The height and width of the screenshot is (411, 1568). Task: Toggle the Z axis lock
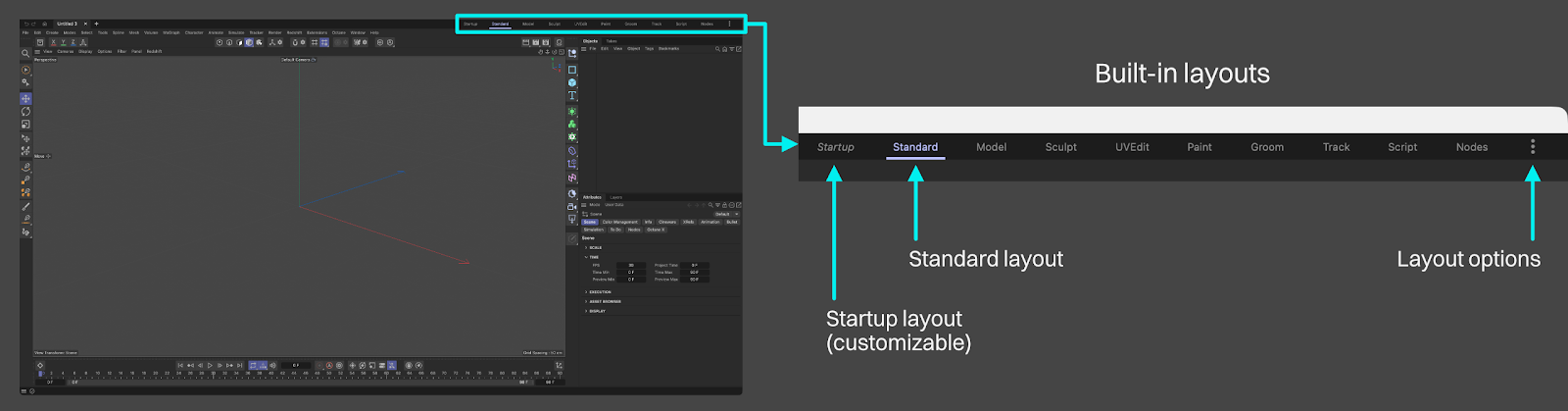(x=73, y=42)
